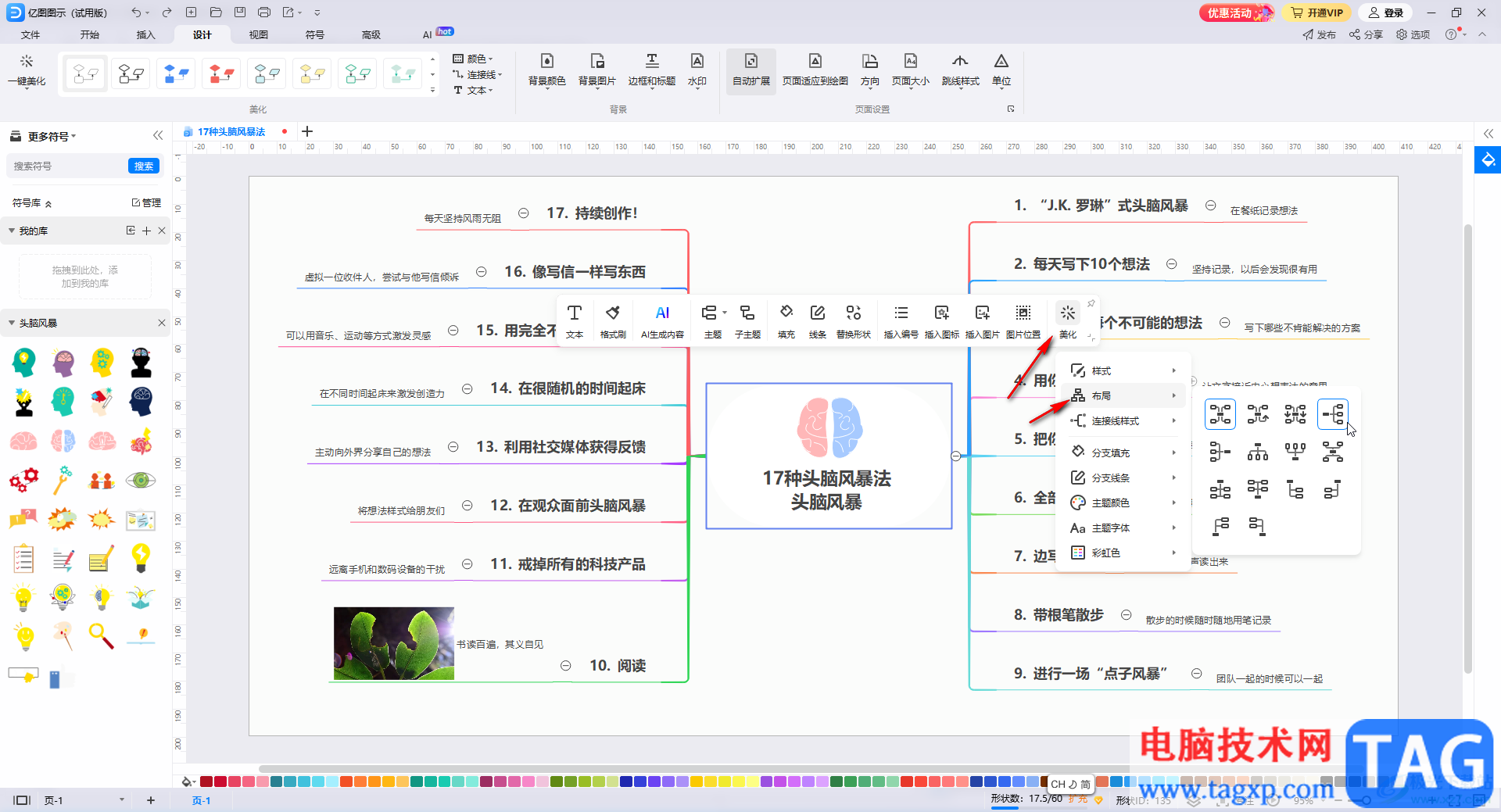Collapse the 头脑风暴 symbol section

click(12, 323)
